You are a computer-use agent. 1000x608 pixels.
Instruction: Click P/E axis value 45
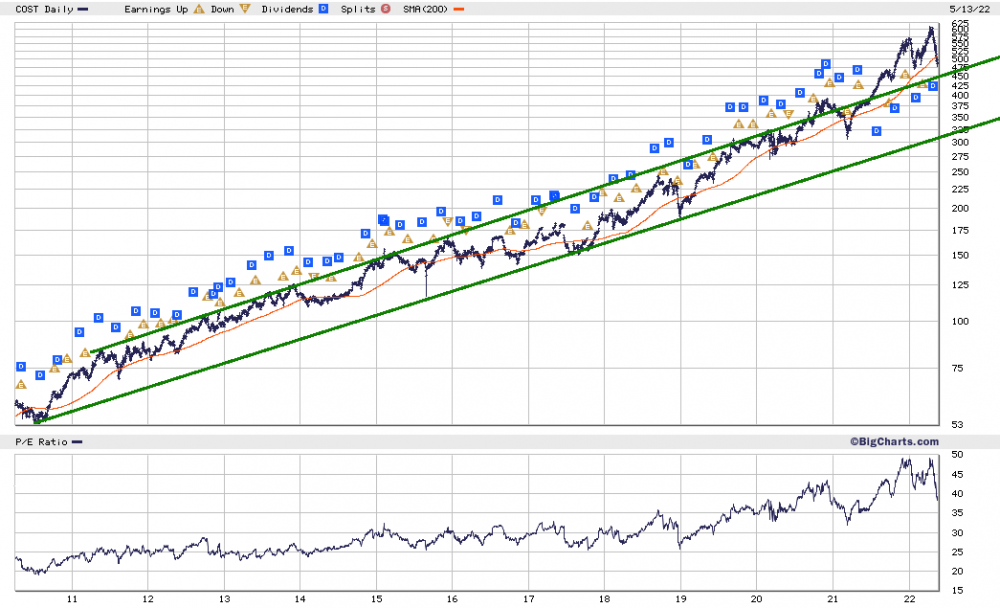pos(957,475)
